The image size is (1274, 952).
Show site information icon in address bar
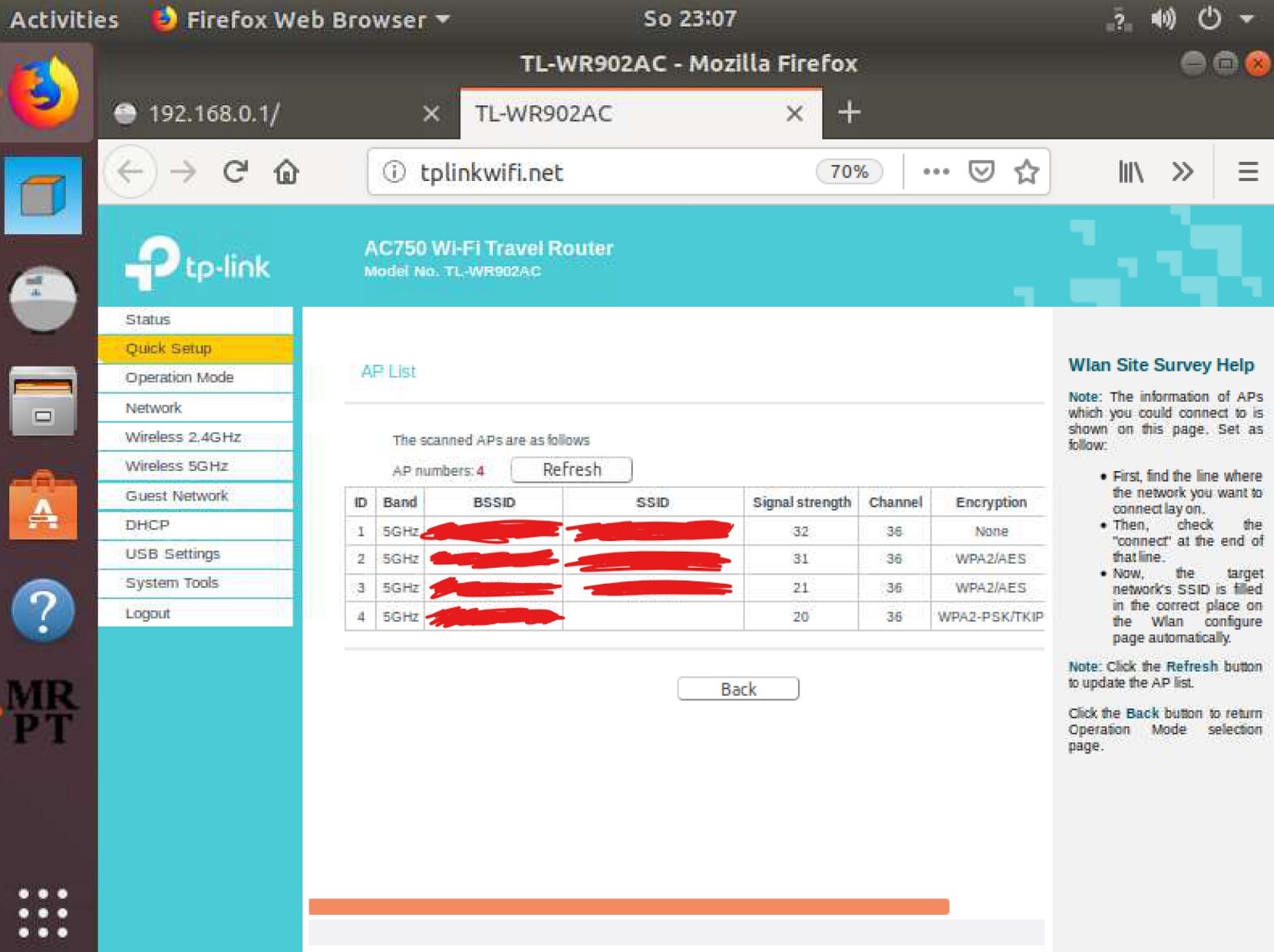pyautogui.click(x=393, y=172)
